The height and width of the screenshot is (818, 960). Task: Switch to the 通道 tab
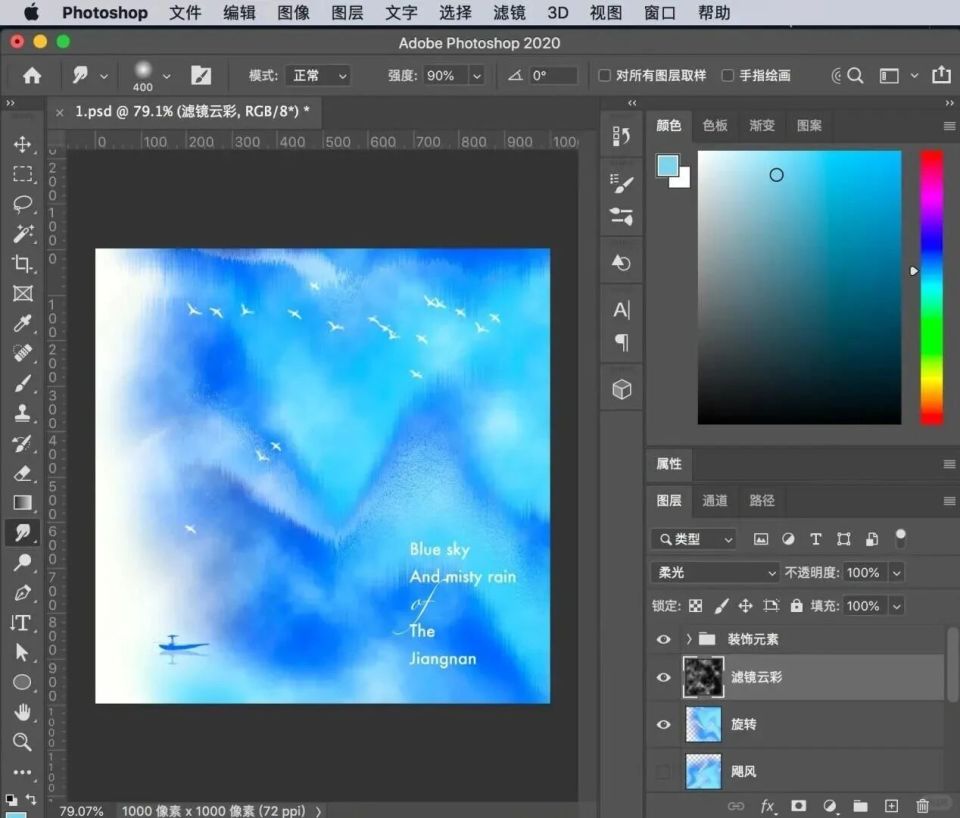point(715,501)
